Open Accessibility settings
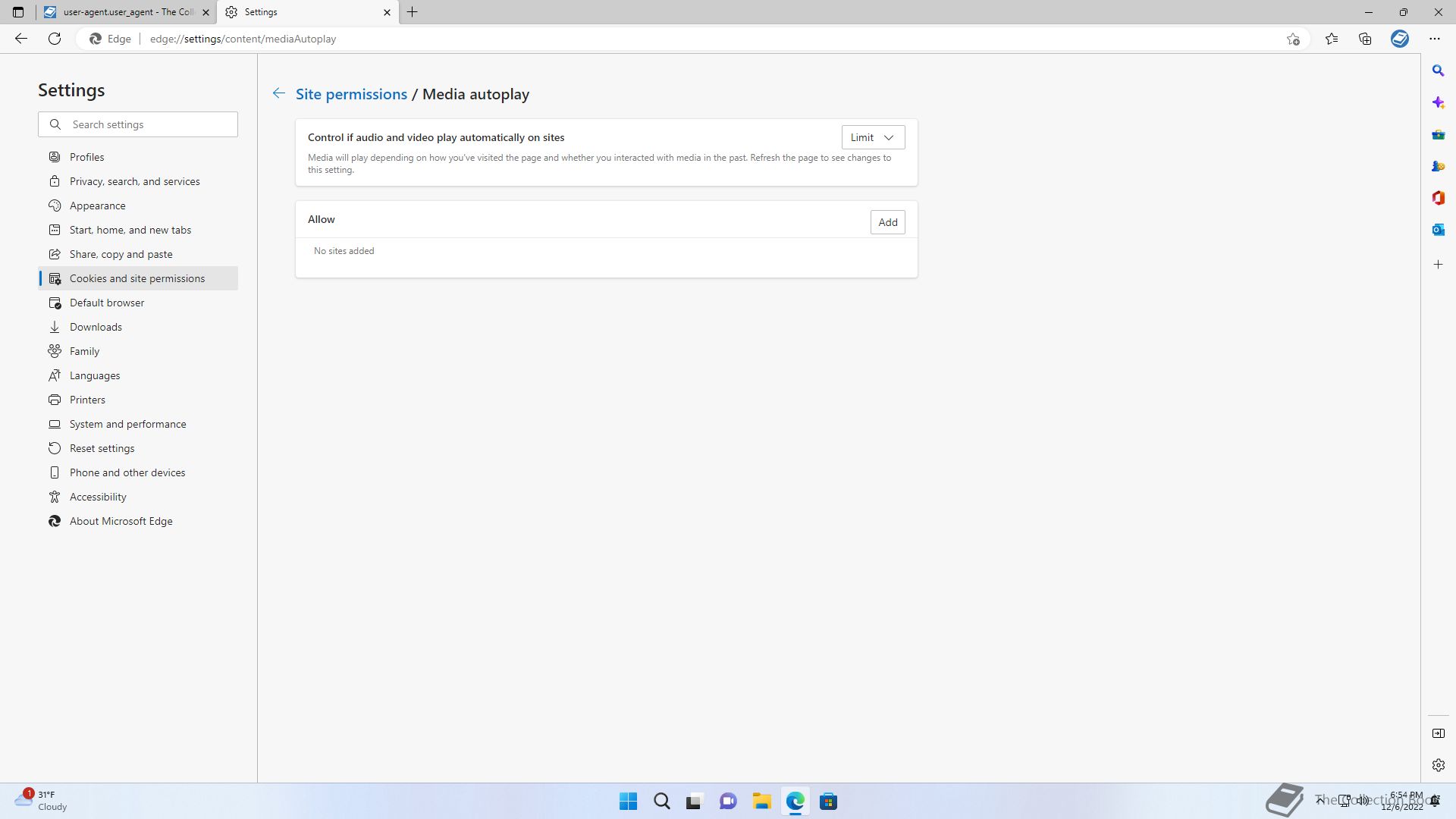Viewport: 1456px width, 819px height. point(138,497)
